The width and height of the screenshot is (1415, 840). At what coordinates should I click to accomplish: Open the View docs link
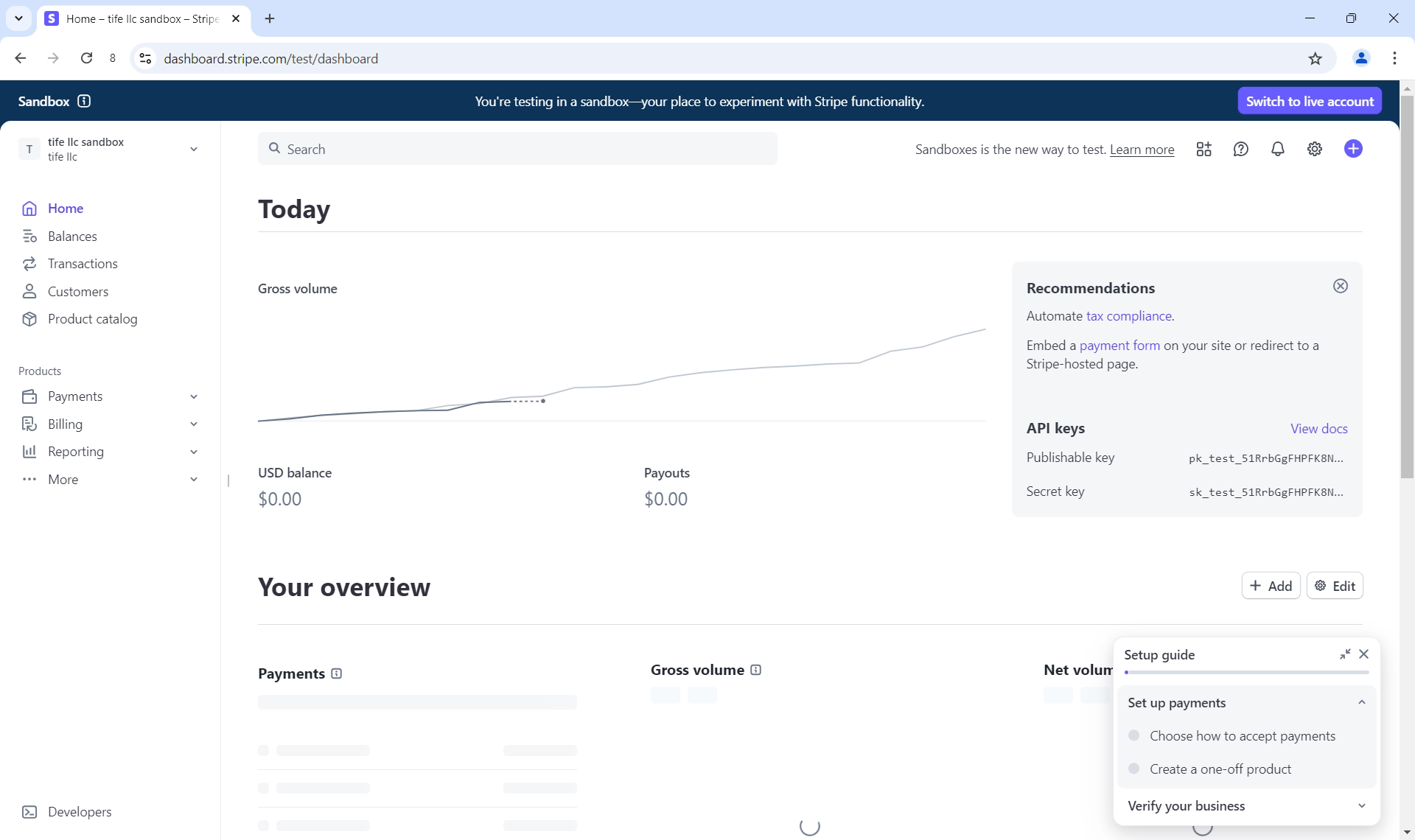(1318, 429)
